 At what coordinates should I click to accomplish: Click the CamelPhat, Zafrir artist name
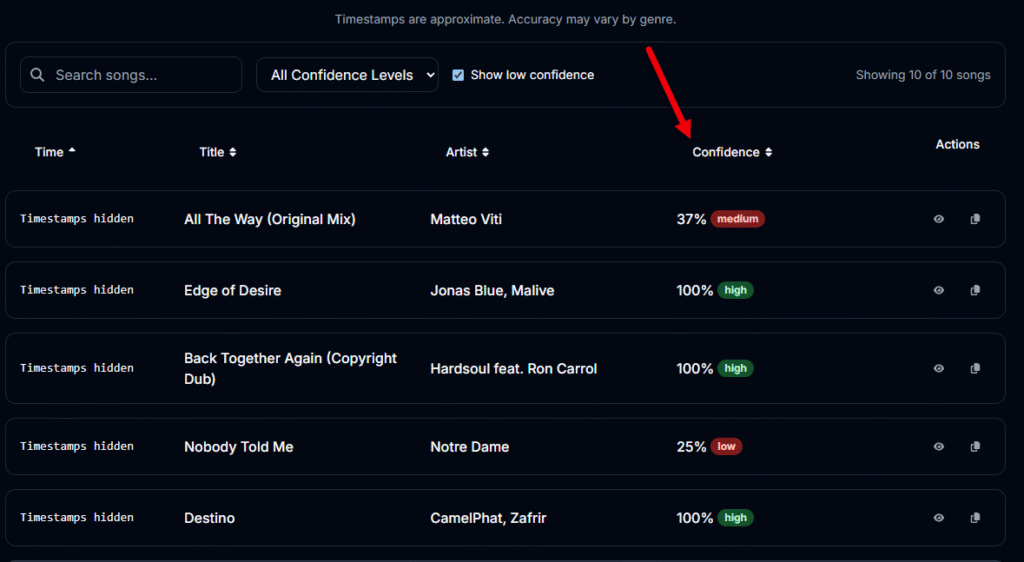(488, 518)
